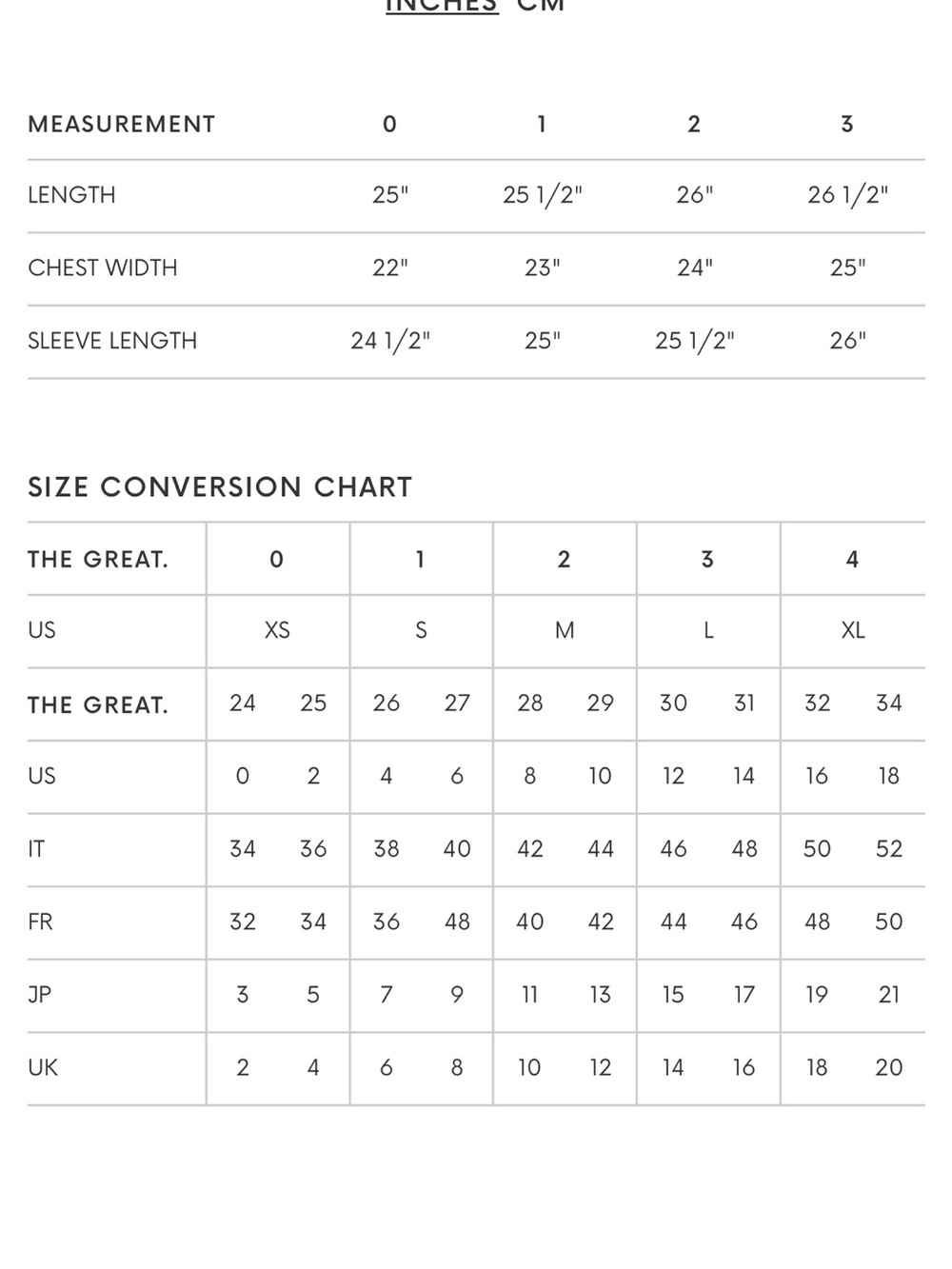Click size 4 in conversion chart header
Viewport: 952px width, 1269px height.
(x=852, y=559)
